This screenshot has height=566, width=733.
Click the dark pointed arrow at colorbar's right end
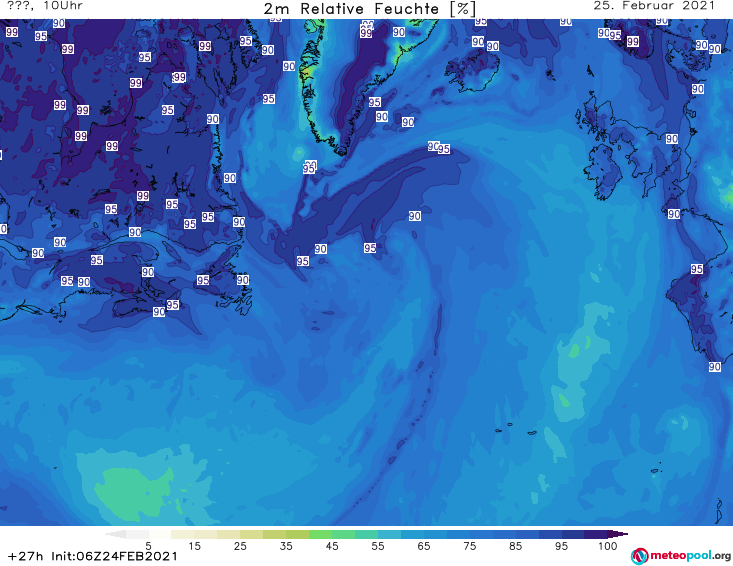click(x=618, y=534)
